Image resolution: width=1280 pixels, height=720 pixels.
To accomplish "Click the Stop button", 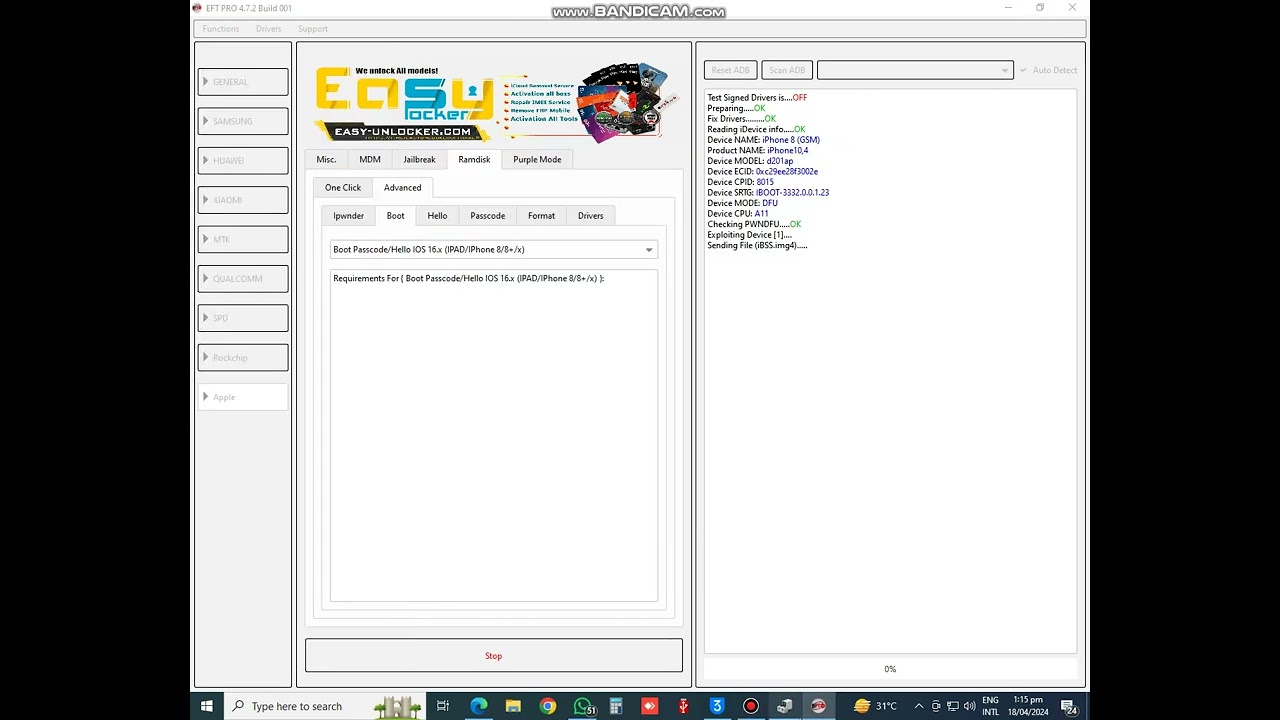I will 494,656.
